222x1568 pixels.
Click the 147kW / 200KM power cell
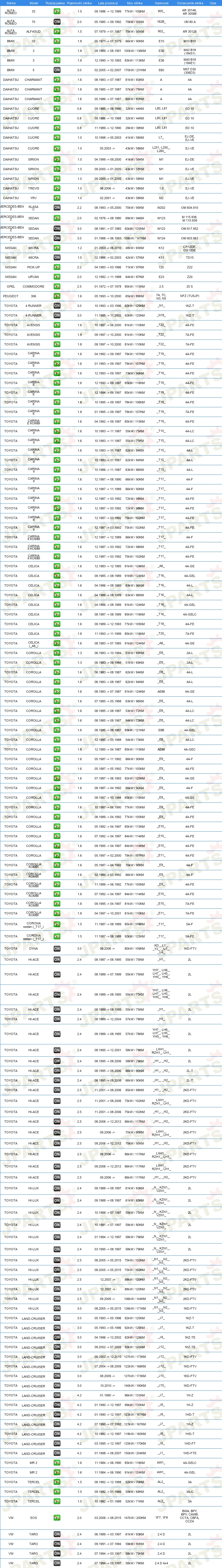tap(135, 1518)
